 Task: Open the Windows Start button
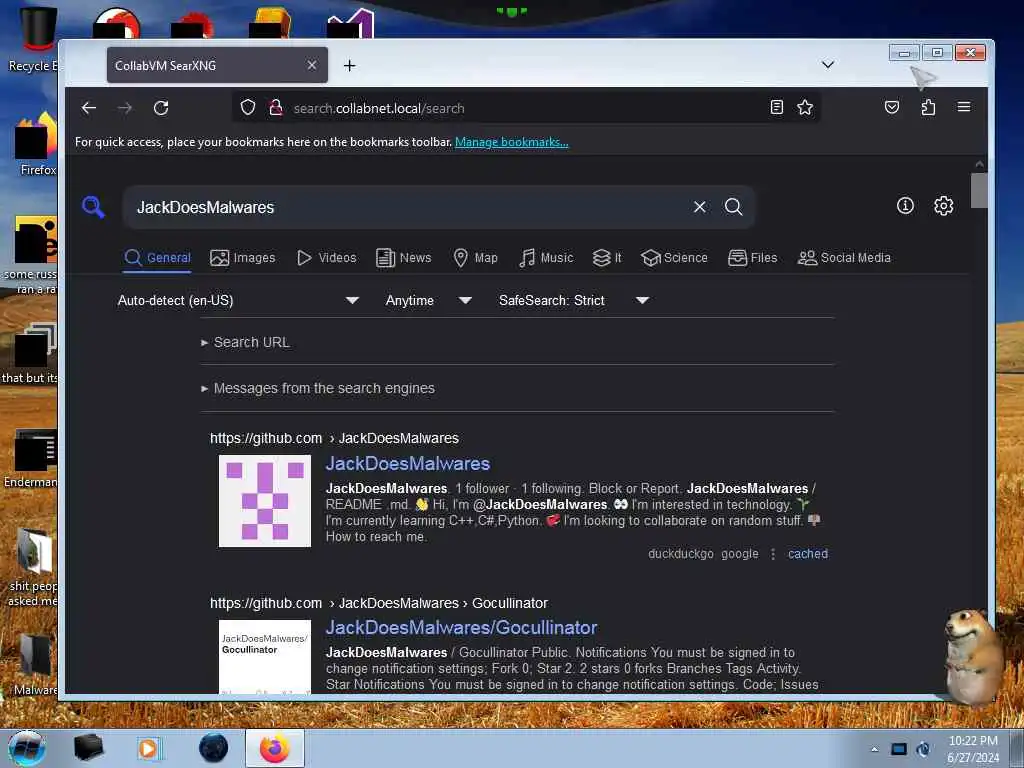(27, 748)
